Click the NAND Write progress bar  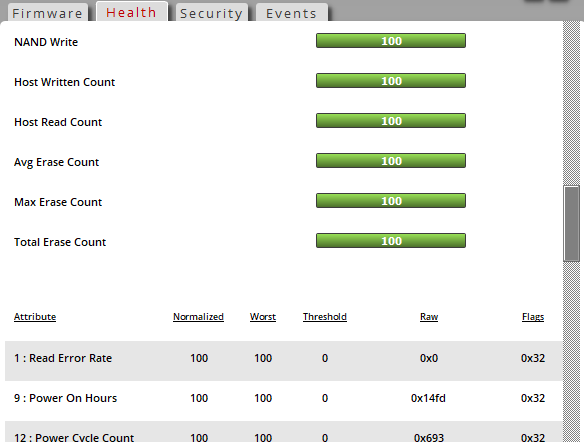391,41
